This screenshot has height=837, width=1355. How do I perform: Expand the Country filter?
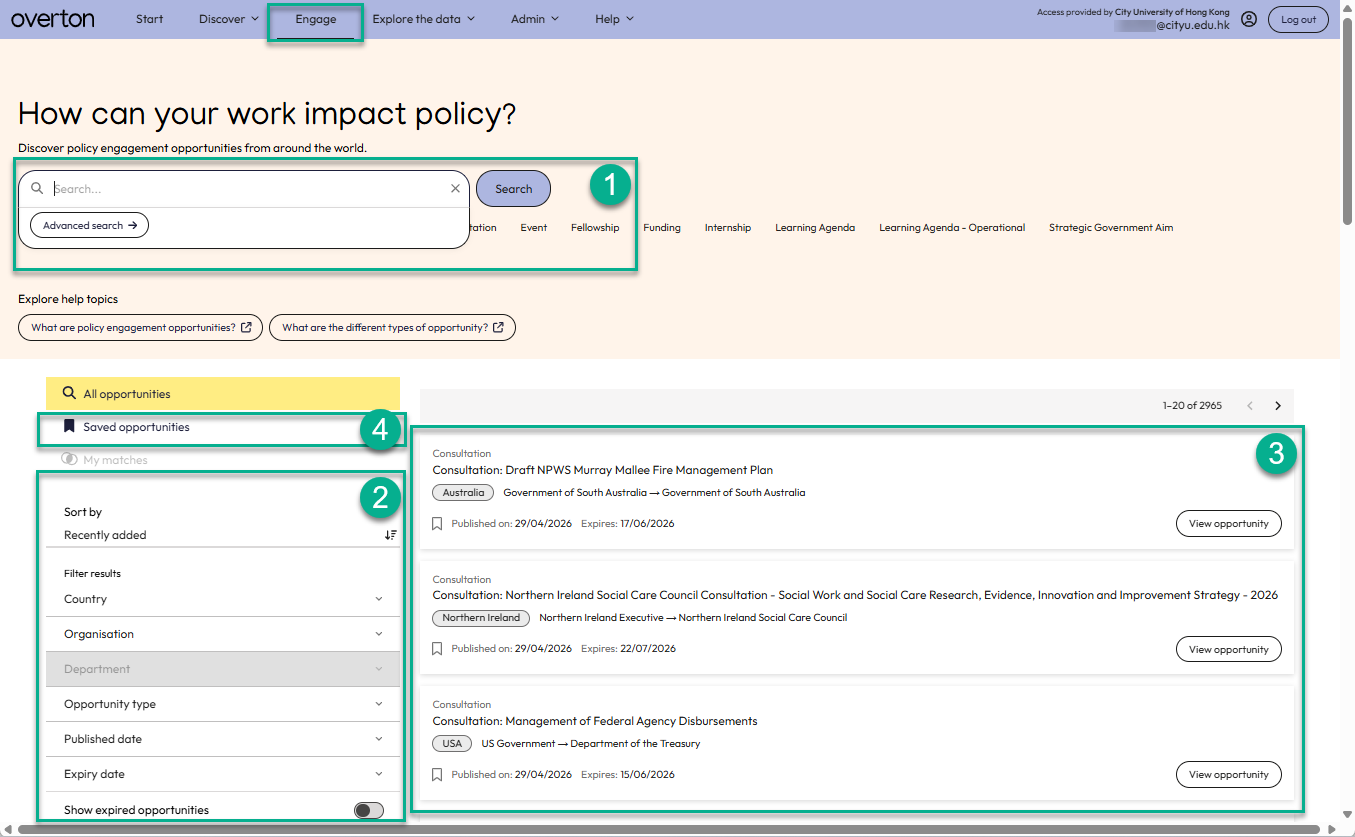[222, 599]
